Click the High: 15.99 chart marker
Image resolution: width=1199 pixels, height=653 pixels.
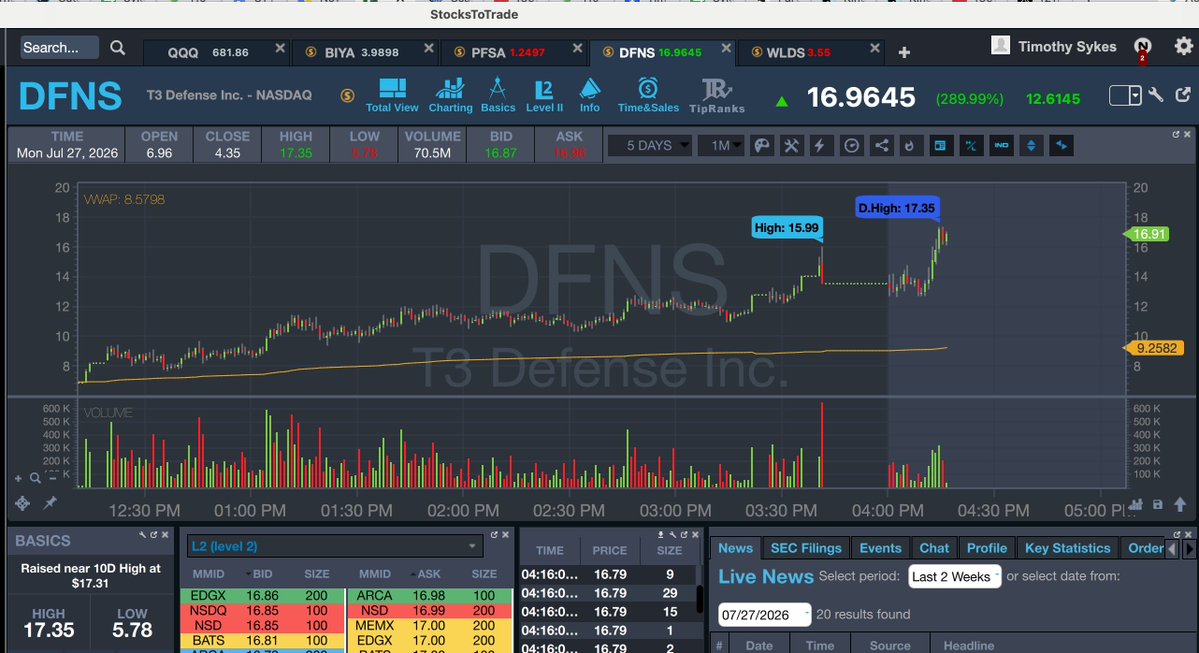tap(787, 227)
